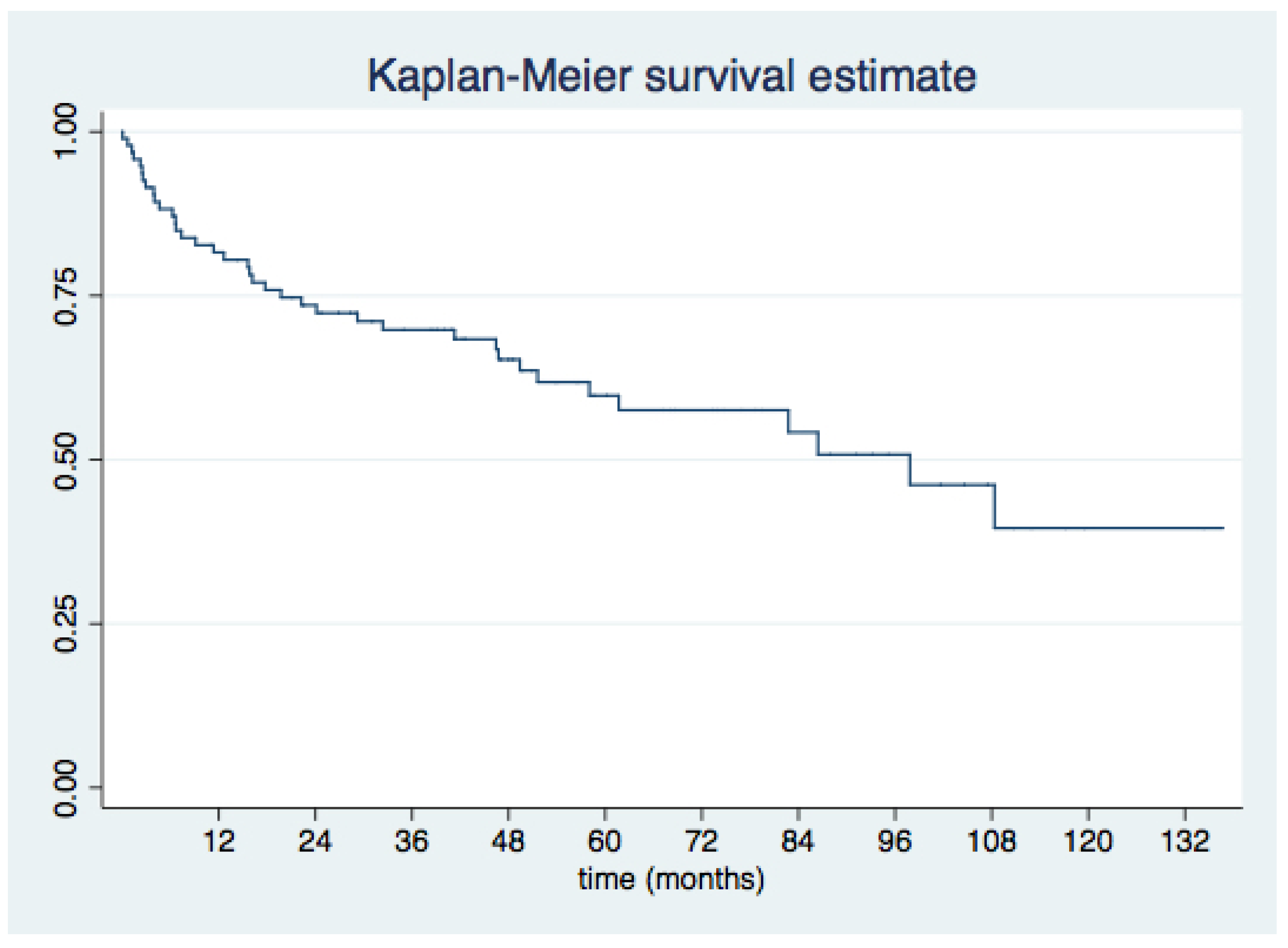Select the 24 month x-axis tick label
This screenshot has height=948, width=1288.
[315, 841]
